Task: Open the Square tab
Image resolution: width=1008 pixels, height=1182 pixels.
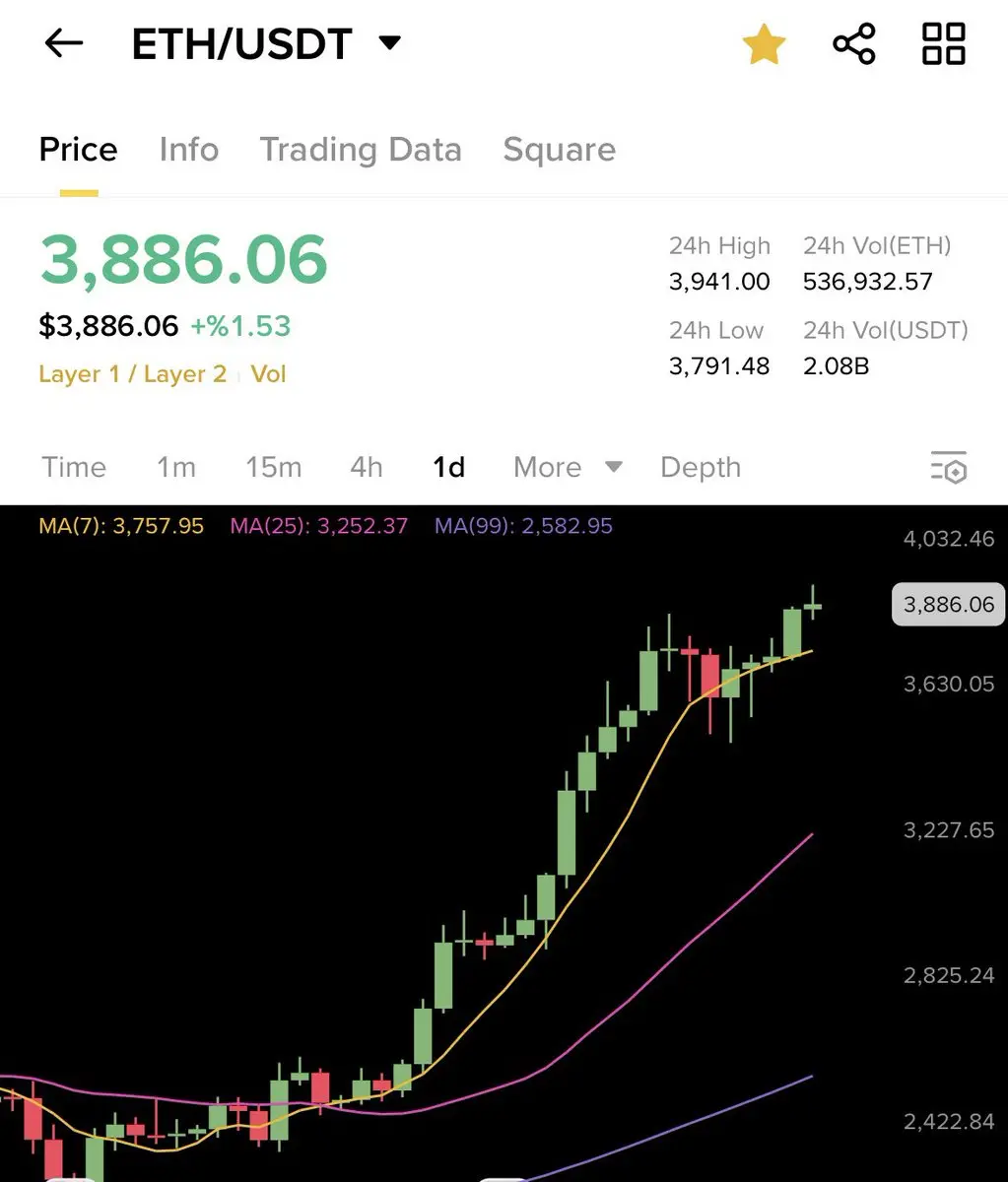Action: tap(559, 150)
